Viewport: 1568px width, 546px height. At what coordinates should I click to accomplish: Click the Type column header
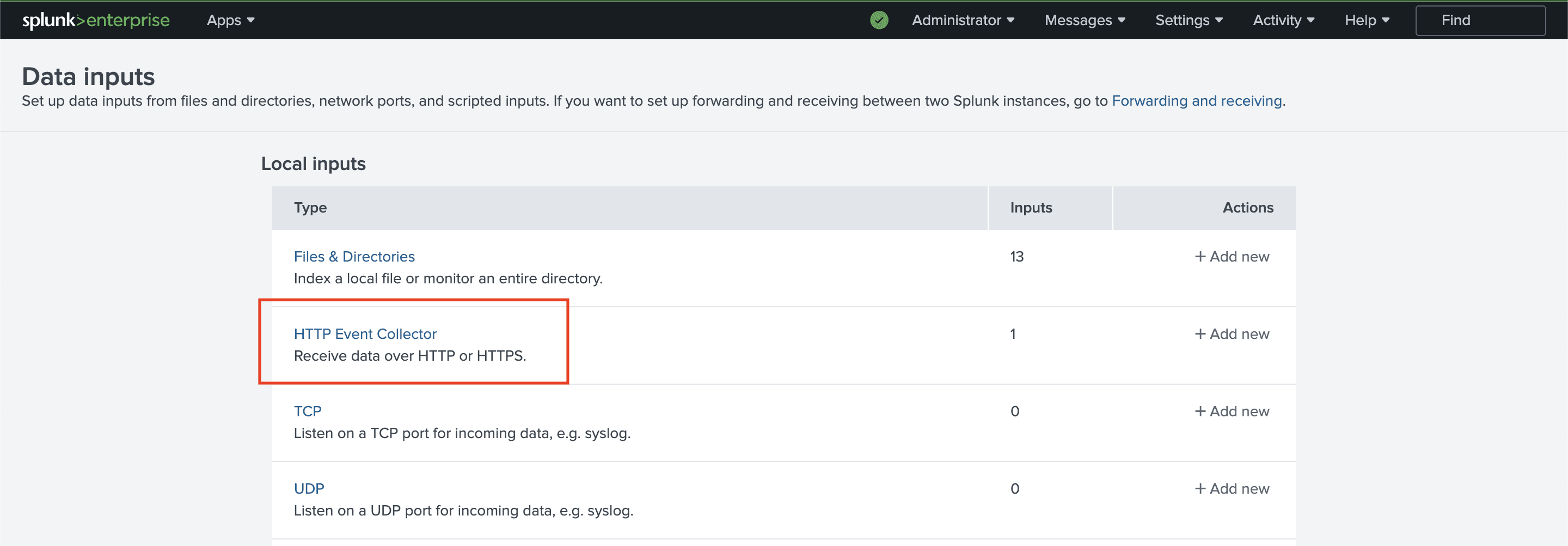(x=310, y=208)
